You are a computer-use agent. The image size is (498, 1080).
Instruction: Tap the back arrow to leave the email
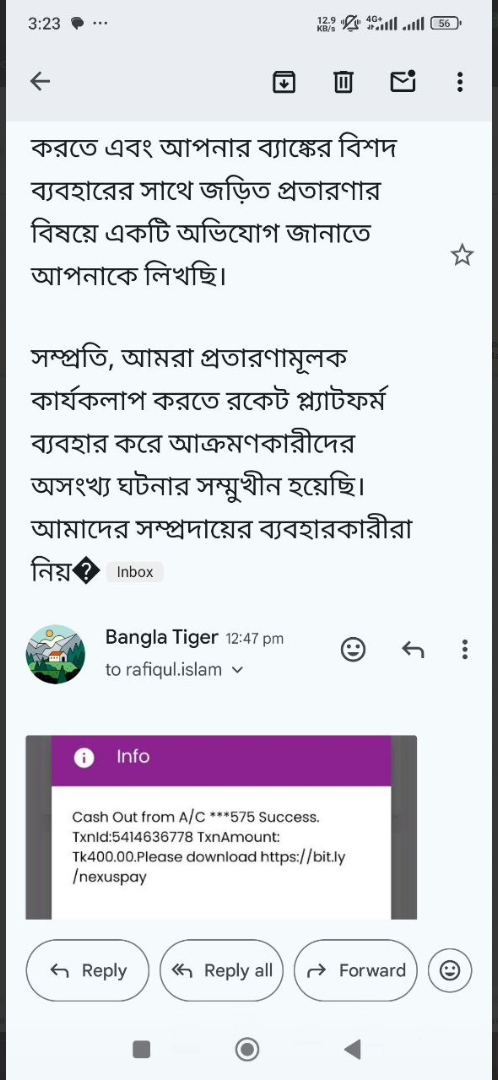pyautogui.click(x=40, y=82)
